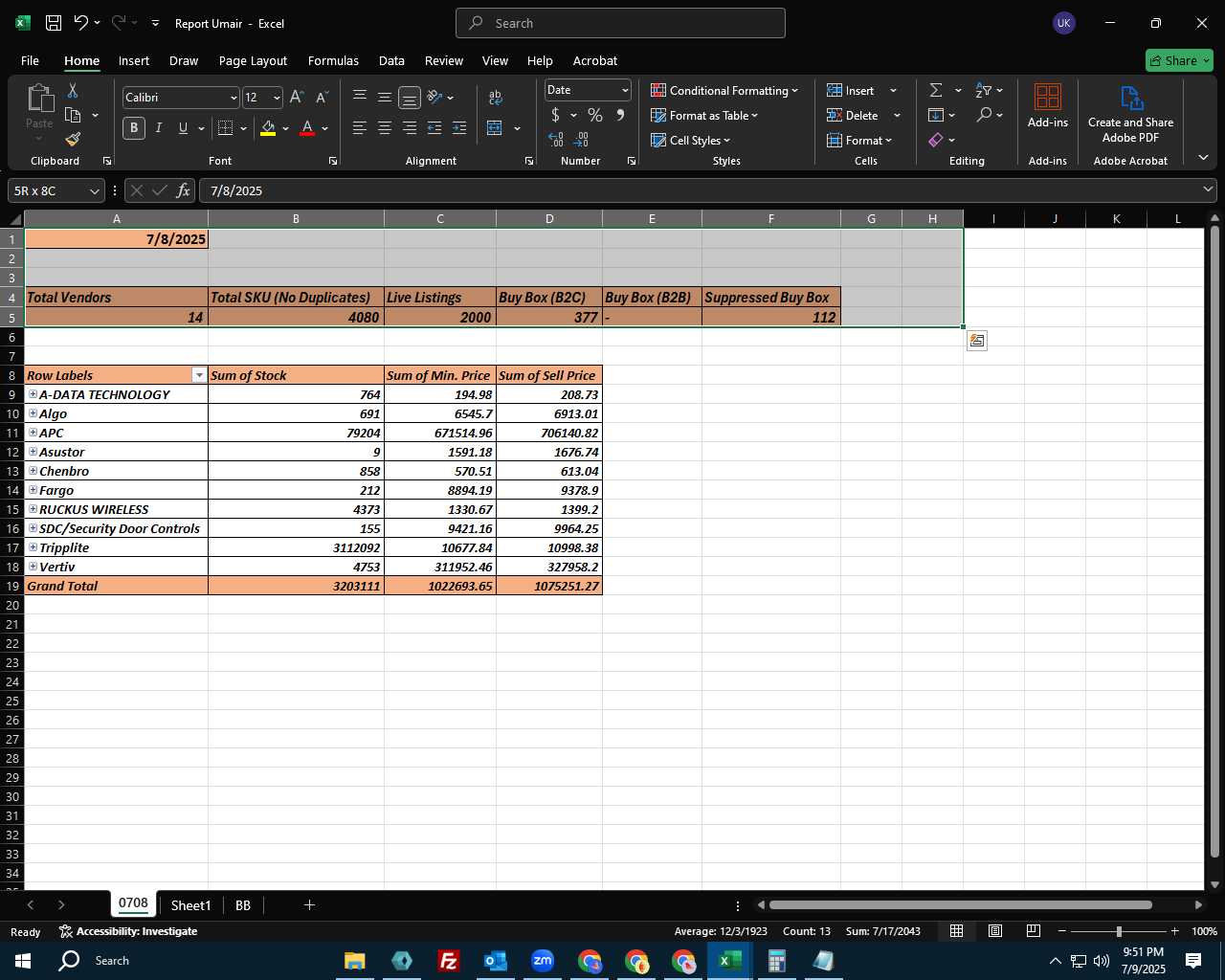
Task: Apply red Font Color
Action: (307, 127)
